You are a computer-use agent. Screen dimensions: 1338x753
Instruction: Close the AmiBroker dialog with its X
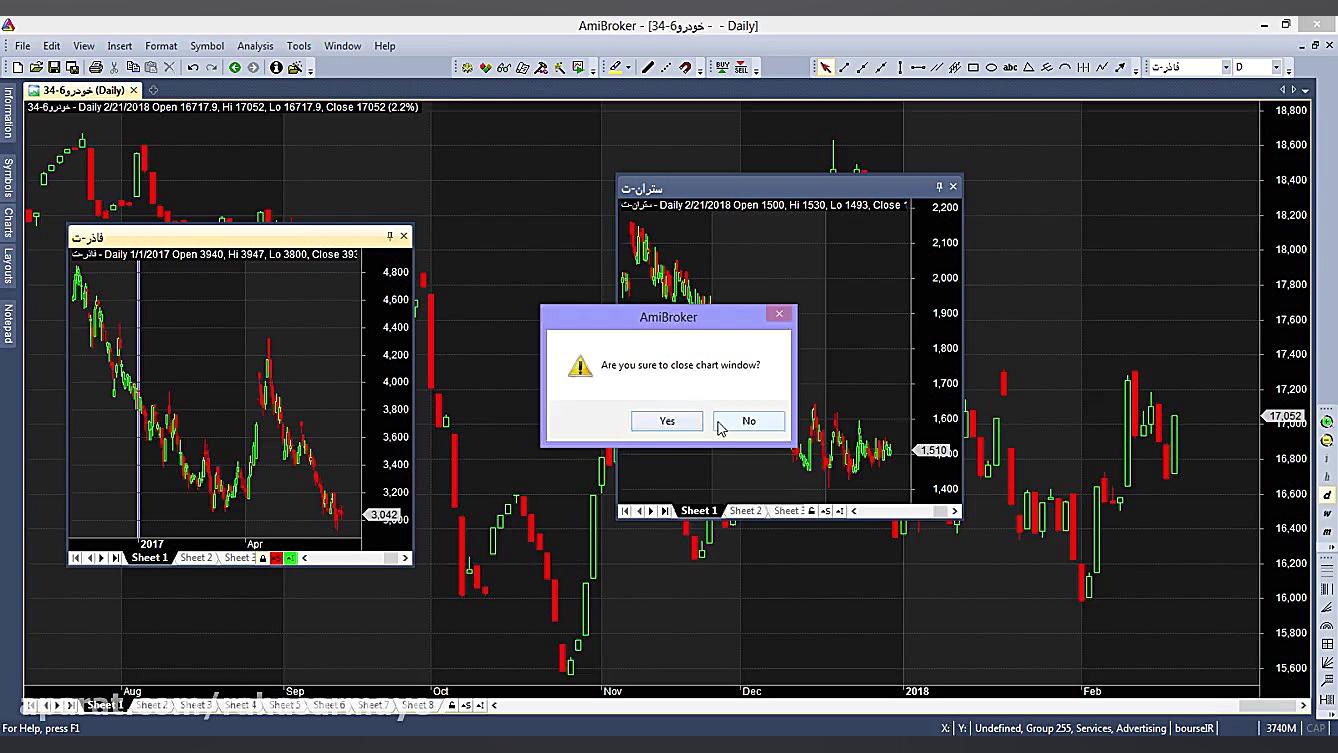click(779, 314)
